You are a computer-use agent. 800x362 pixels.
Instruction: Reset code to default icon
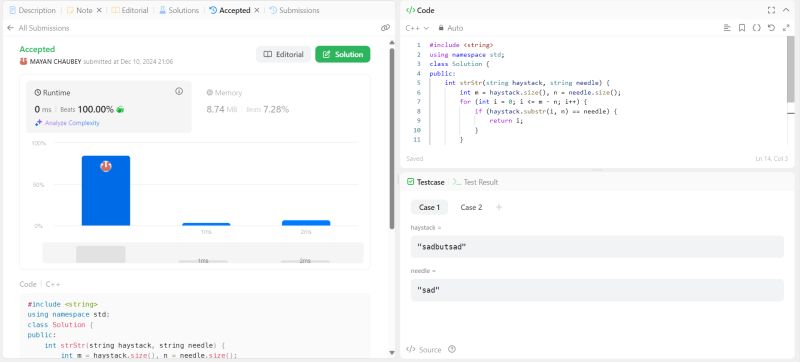[771, 28]
